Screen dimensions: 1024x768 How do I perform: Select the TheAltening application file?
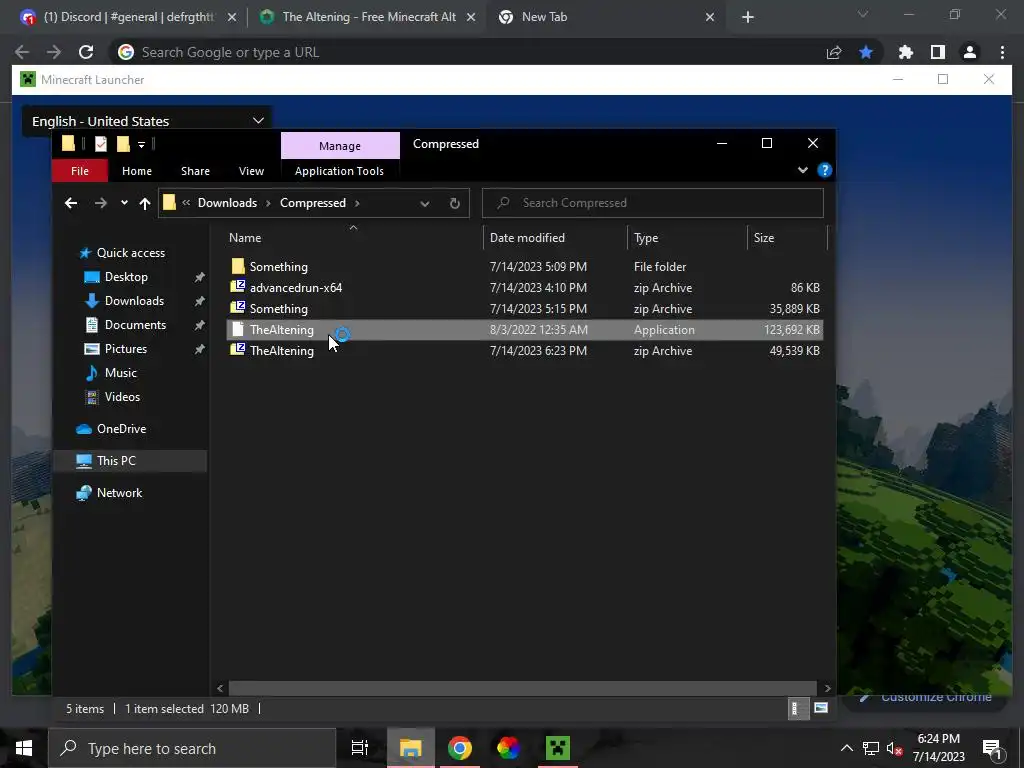524,330
